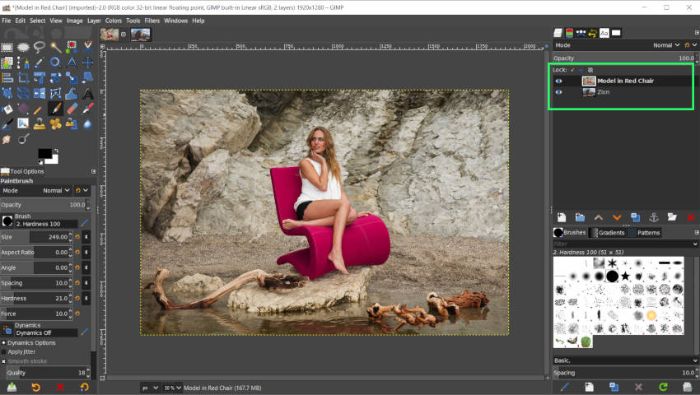Click the black foreground color swatch
Viewport: 700px width, 395px height.
[x=44, y=154]
